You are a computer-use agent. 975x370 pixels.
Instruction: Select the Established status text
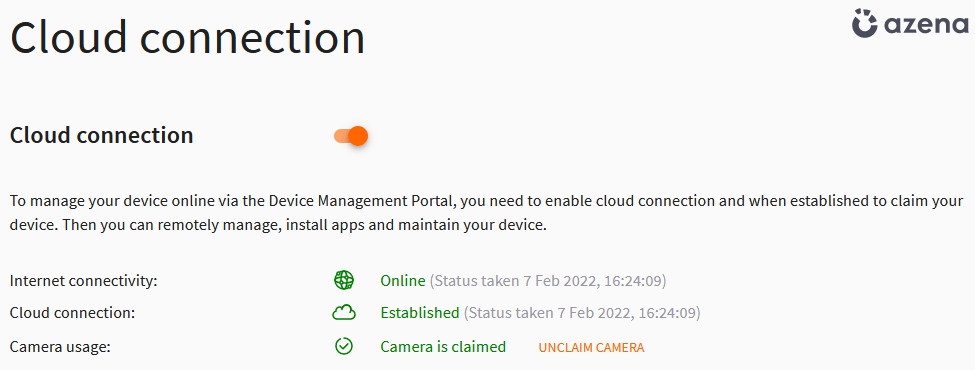click(x=420, y=313)
